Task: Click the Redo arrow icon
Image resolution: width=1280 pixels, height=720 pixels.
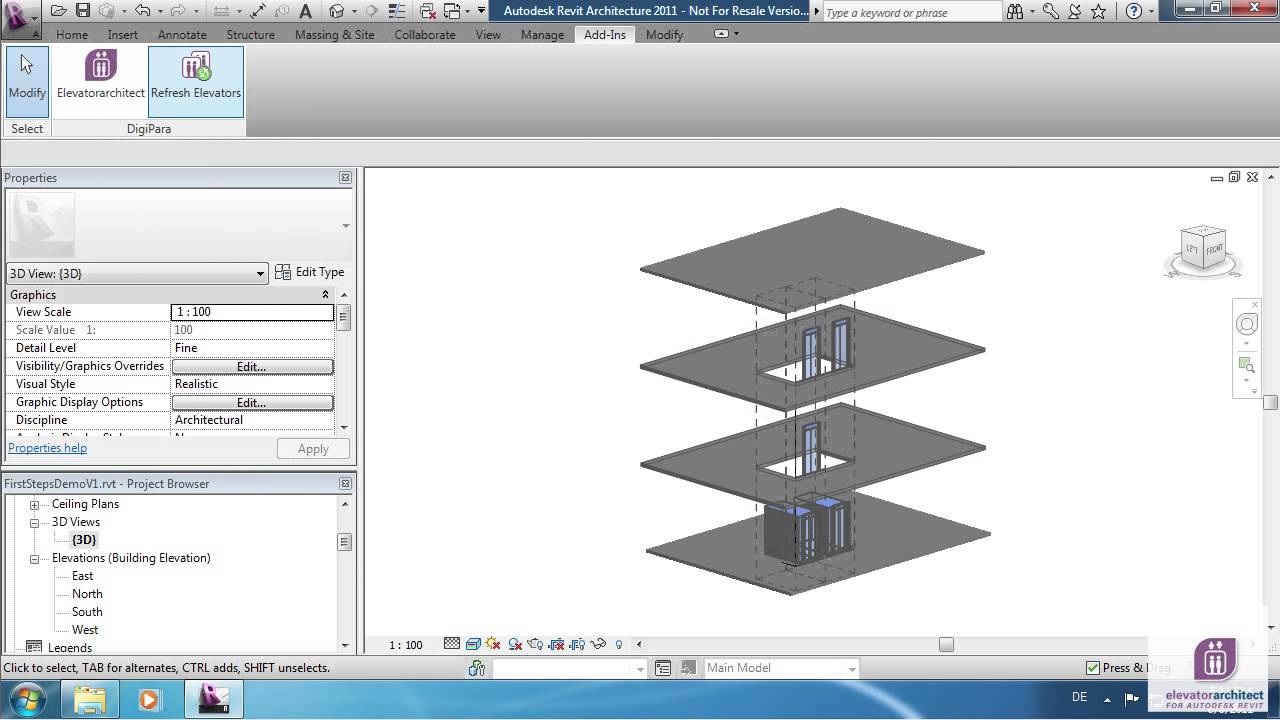Action: tap(178, 11)
